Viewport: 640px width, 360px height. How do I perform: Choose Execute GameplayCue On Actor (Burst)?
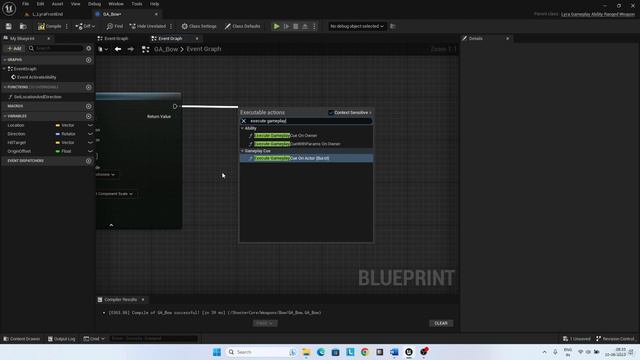pyautogui.click(x=306, y=158)
